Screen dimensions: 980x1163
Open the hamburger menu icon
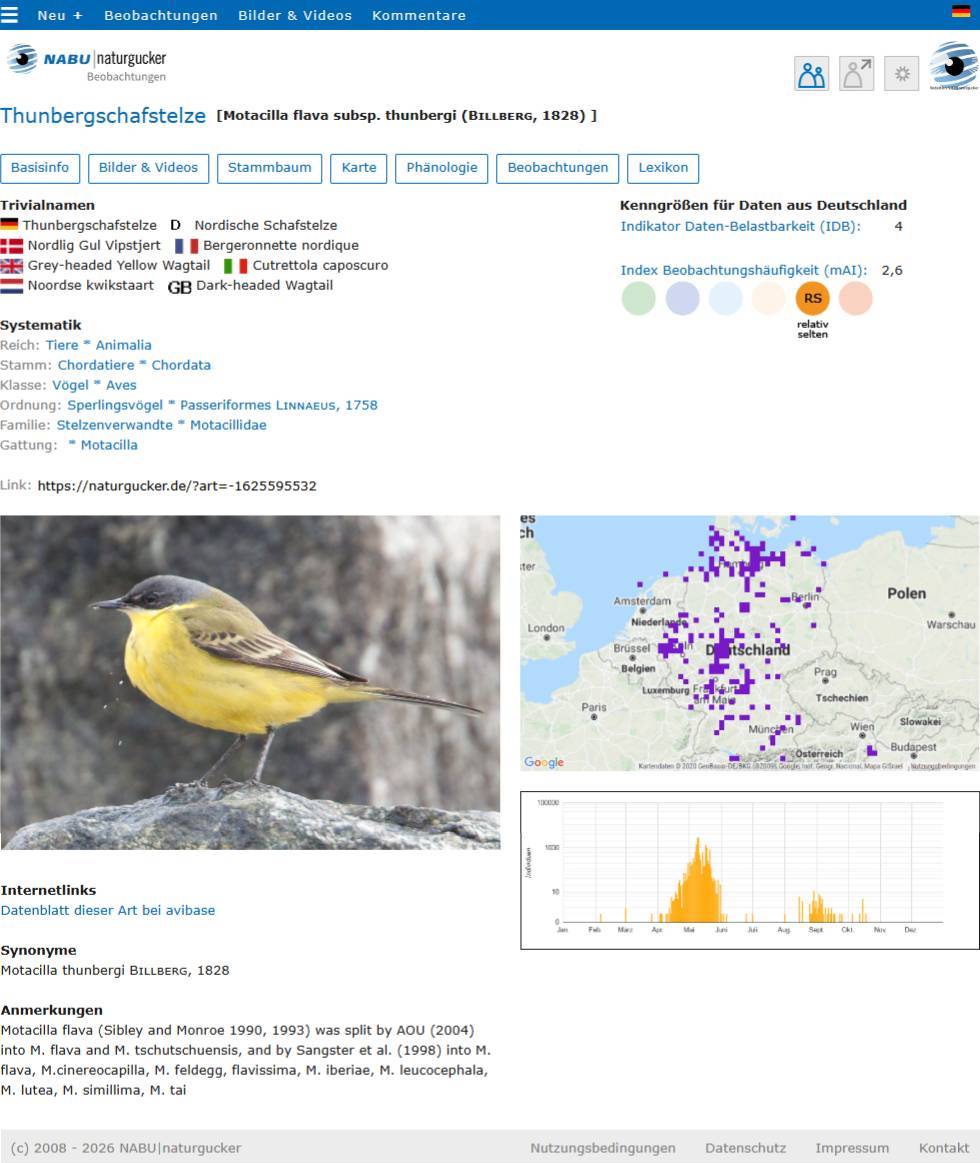tap(9, 15)
